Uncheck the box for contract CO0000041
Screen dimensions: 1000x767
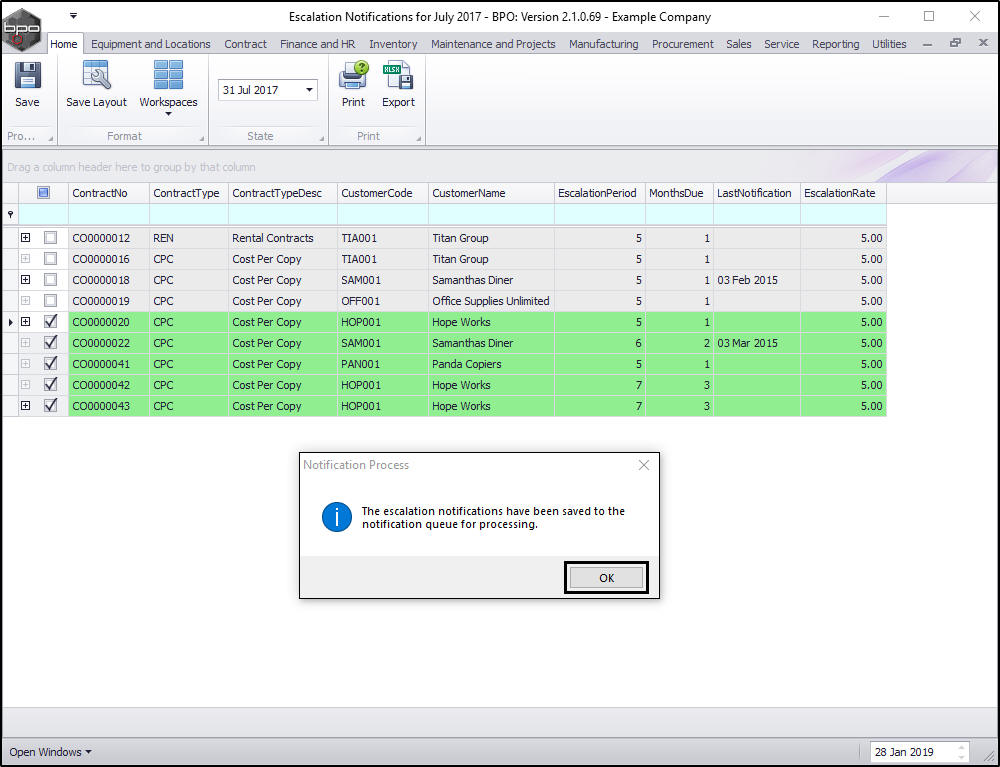[x=50, y=363]
